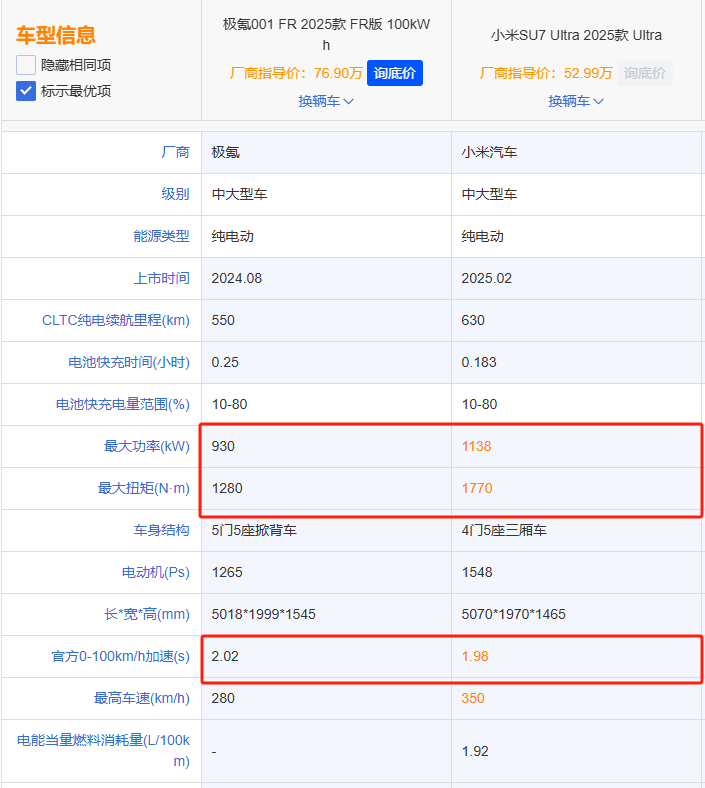Click the 长*宽*高(mm) label
The width and height of the screenshot is (705, 788).
click(x=147, y=614)
